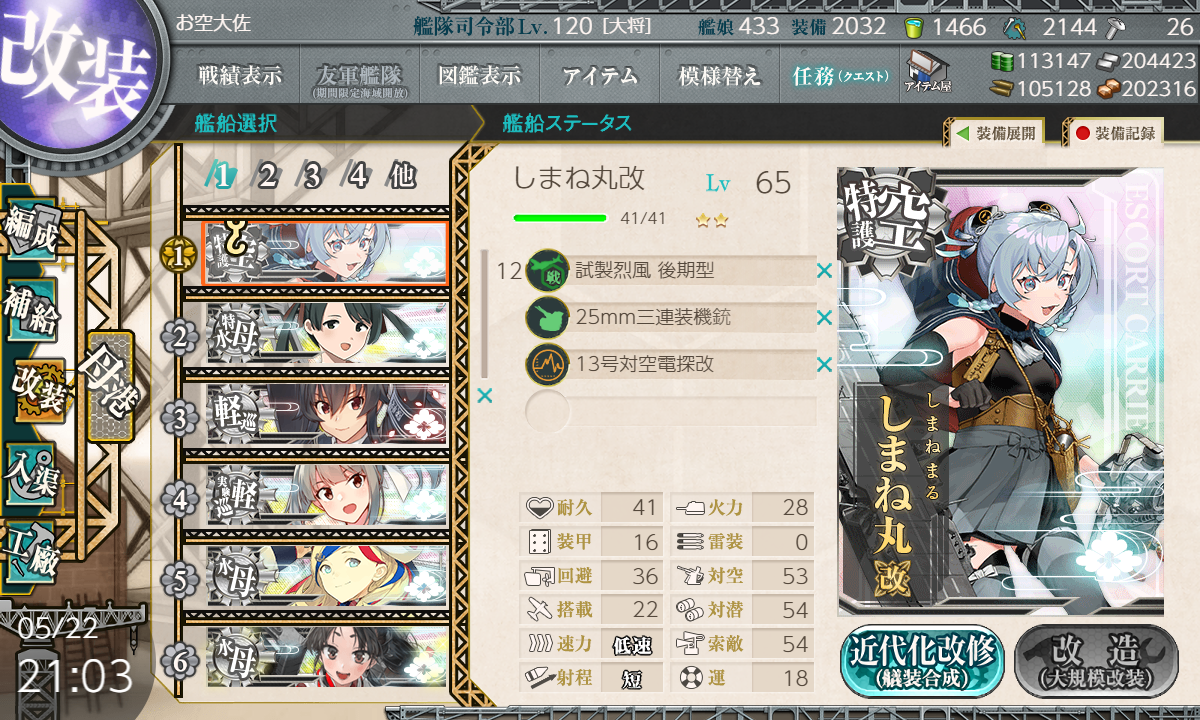This screenshot has height=720, width=1200.
Task: Open the アイテム屋 shop icon
Action: coord(928,72)
